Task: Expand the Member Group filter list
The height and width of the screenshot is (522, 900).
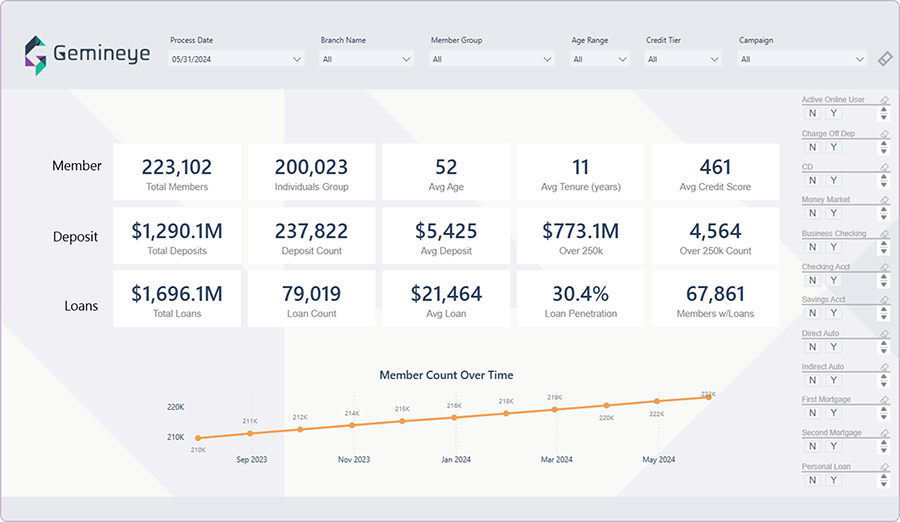Action: coord(491,60)
